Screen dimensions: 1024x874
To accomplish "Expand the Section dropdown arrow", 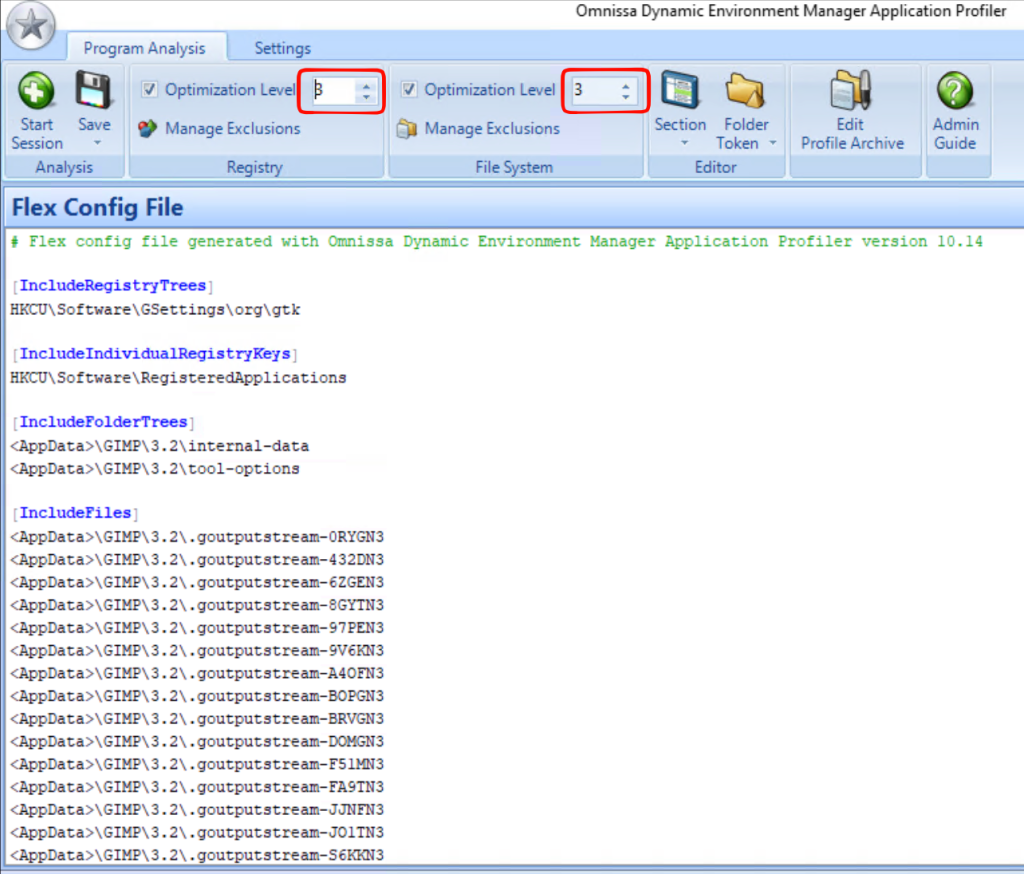I will point(684,142).
